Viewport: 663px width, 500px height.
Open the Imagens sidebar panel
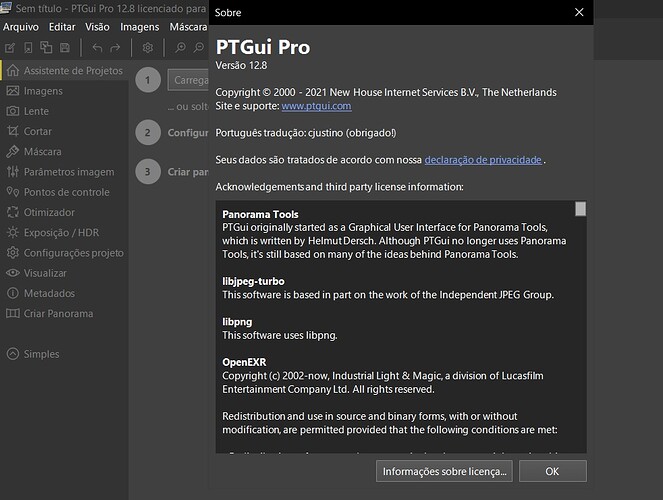[x=65, y=91]
